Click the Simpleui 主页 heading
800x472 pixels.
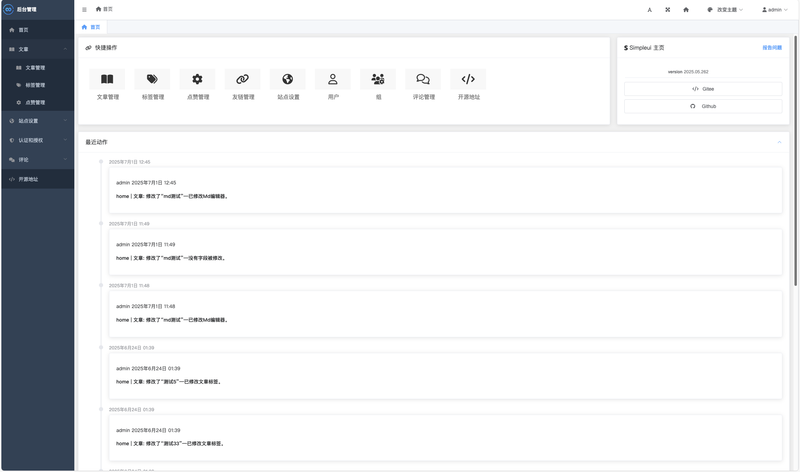click(x=644, y=47)
